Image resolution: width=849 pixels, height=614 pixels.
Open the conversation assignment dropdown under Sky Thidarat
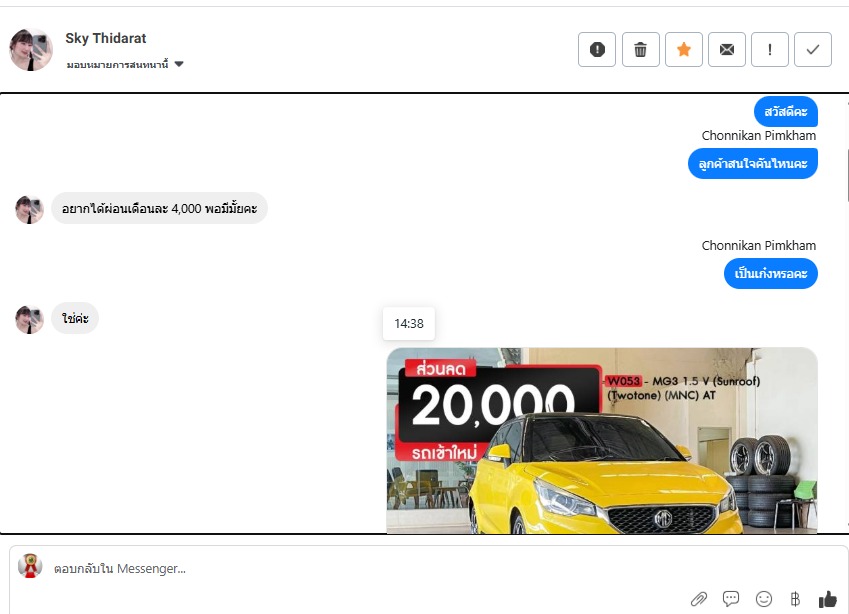tap(125, 64)
